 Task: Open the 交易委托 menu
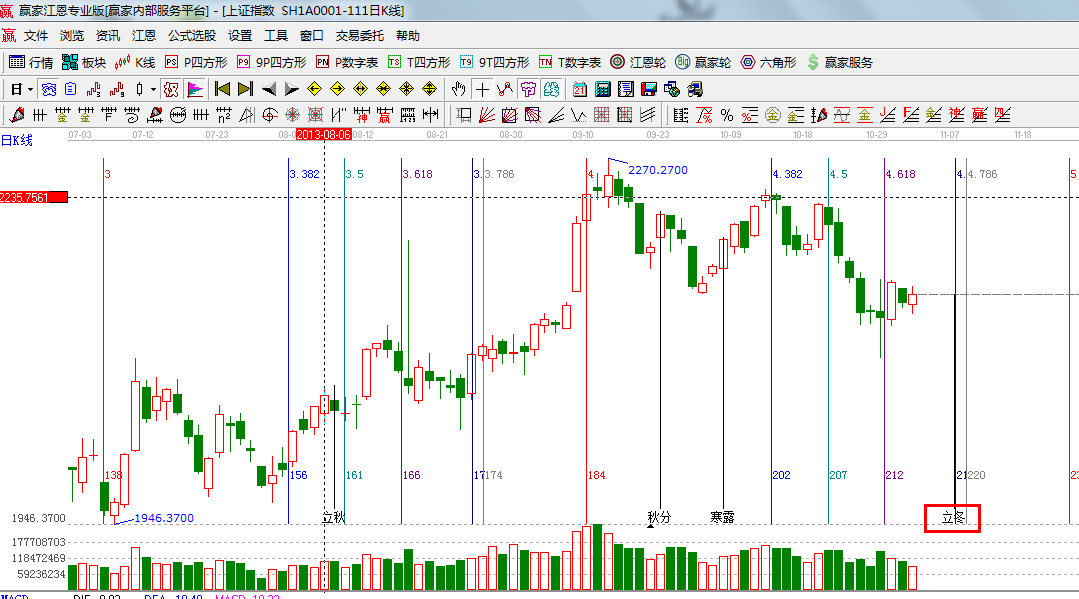point(359,35)
